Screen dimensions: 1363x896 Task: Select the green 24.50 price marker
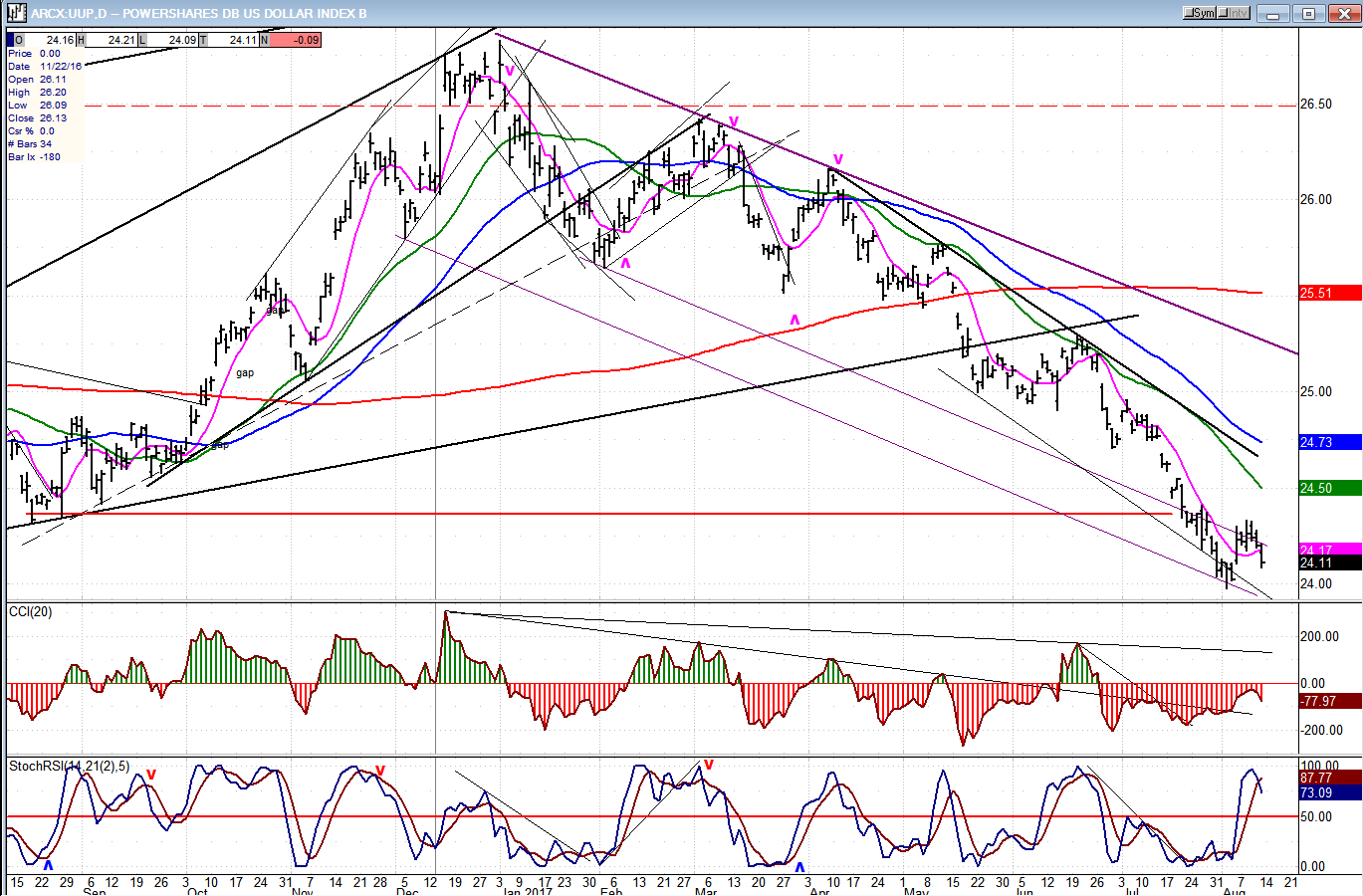(1329, 488)
